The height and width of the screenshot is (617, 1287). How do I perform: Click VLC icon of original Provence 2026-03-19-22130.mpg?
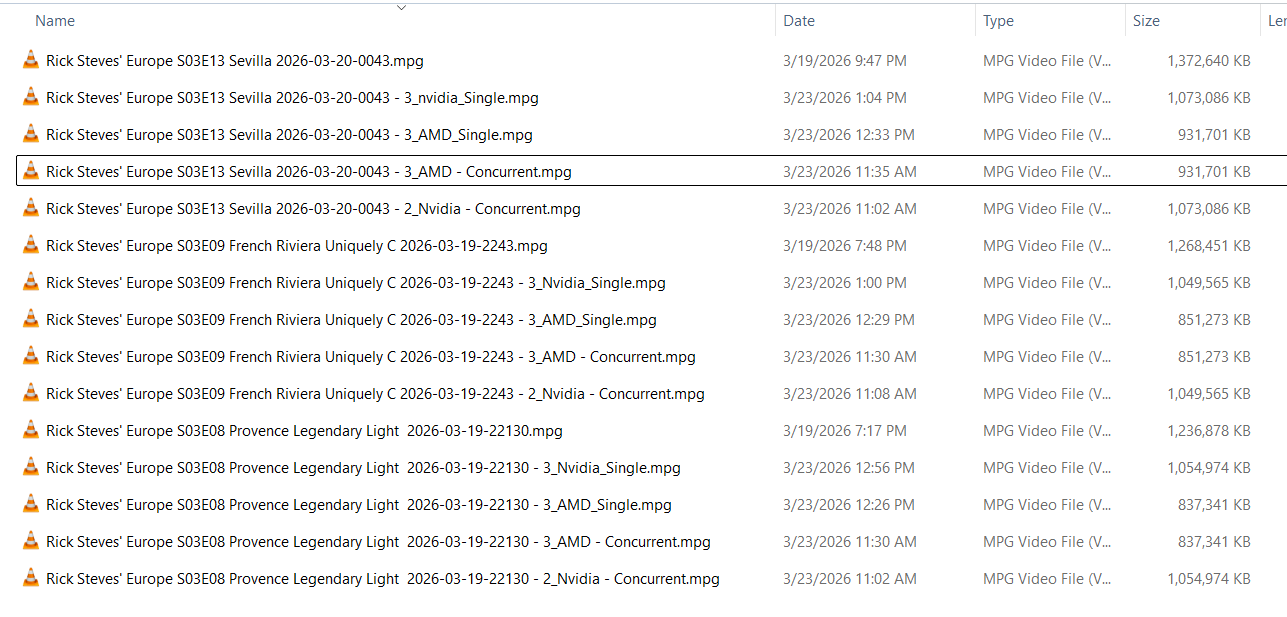(x=31, y=431)
